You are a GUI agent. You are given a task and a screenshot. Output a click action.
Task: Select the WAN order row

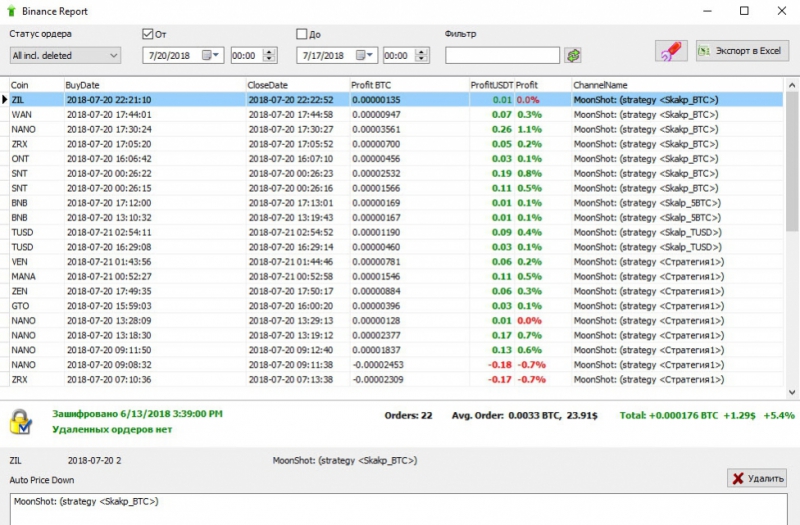pyautogui.click(x=396, y=114)
